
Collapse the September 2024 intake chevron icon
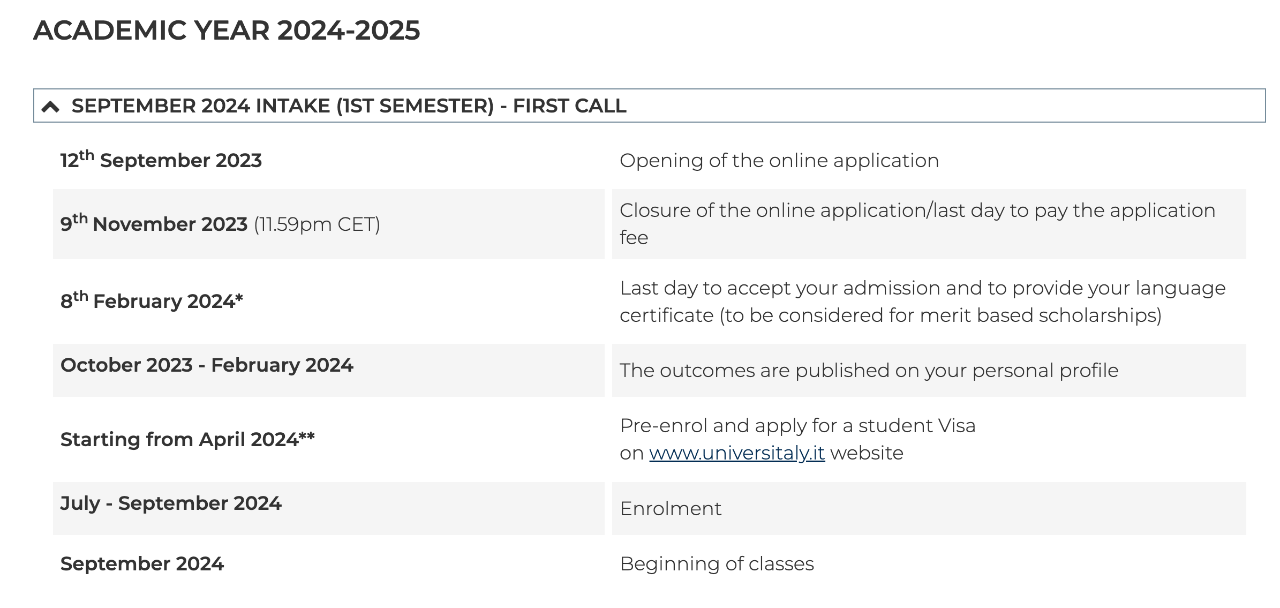click(51, 107)
